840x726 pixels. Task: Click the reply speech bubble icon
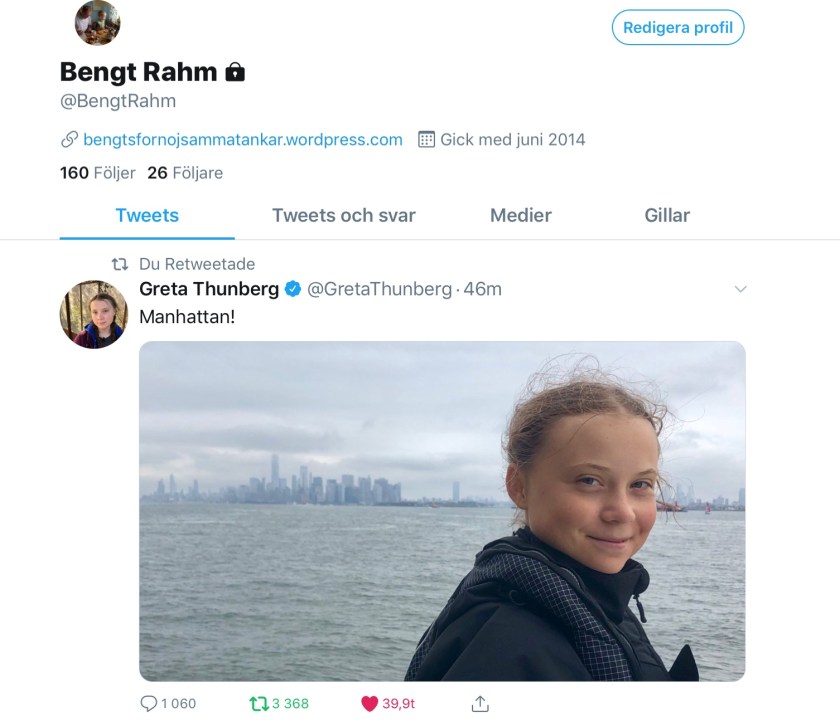pyautogui.click(x=149, y=703)
